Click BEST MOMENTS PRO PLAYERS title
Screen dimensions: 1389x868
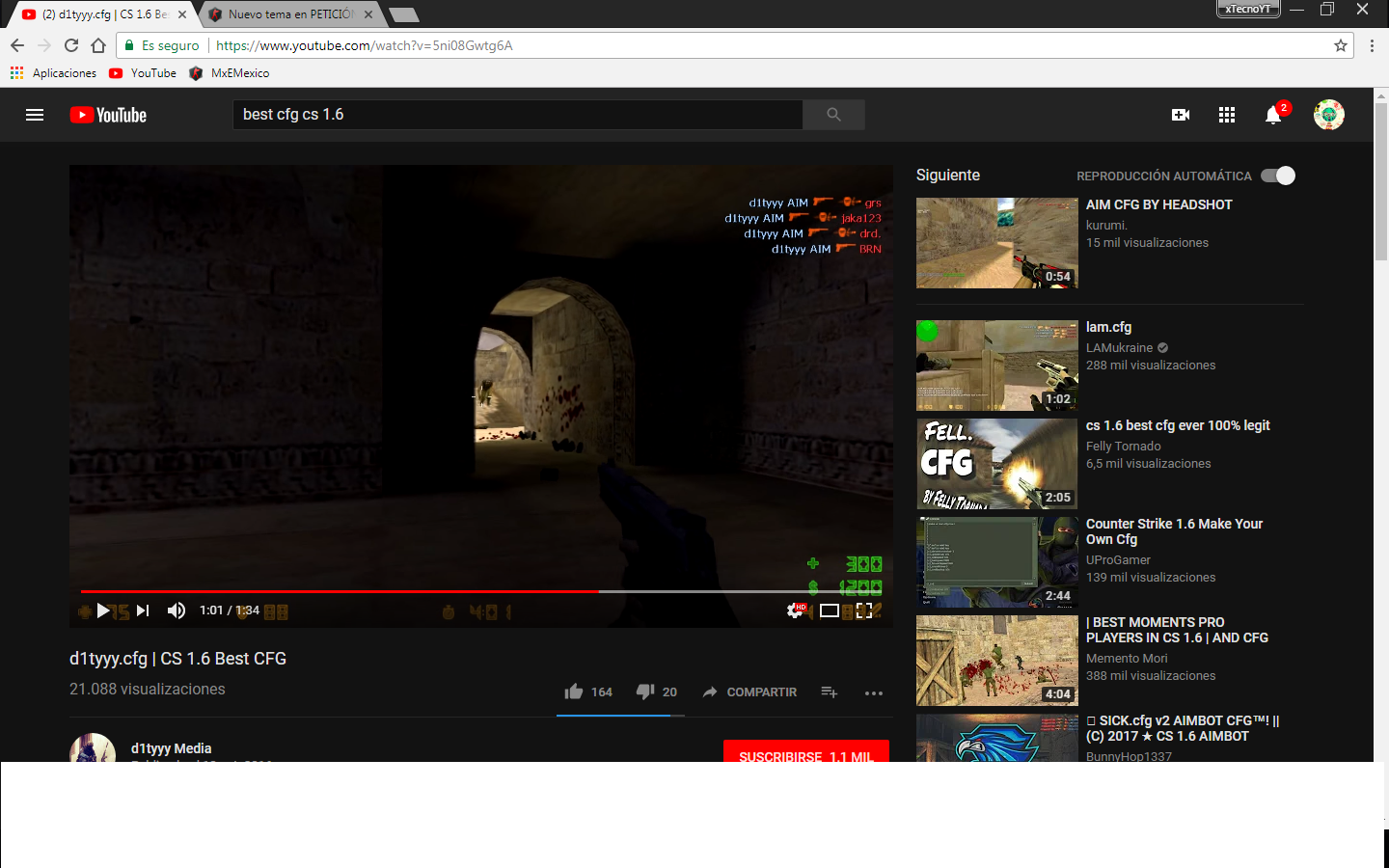coord(1177,630)
